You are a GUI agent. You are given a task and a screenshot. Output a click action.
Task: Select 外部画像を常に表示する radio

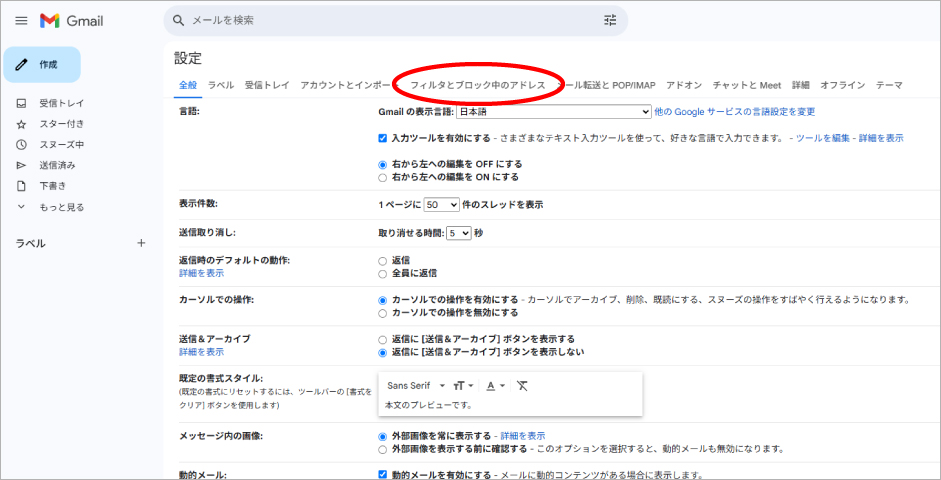point(383,436)
